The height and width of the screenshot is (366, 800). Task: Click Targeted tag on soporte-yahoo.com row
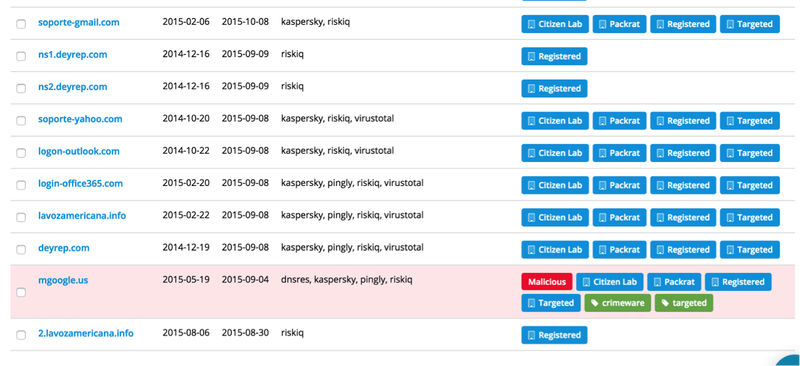[750, 120]
